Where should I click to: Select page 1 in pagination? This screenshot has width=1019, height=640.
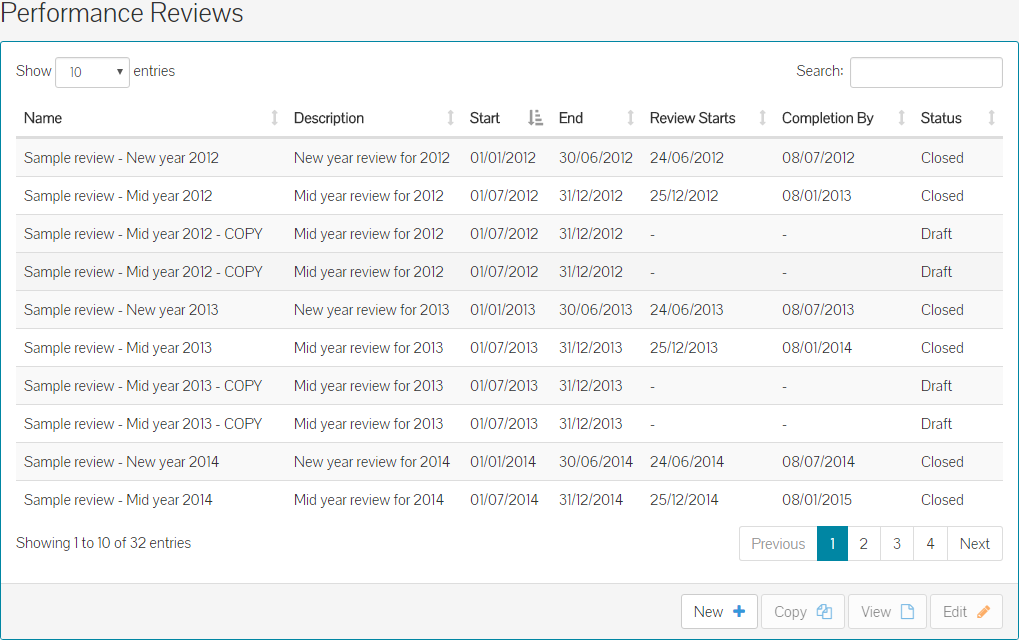832,543
